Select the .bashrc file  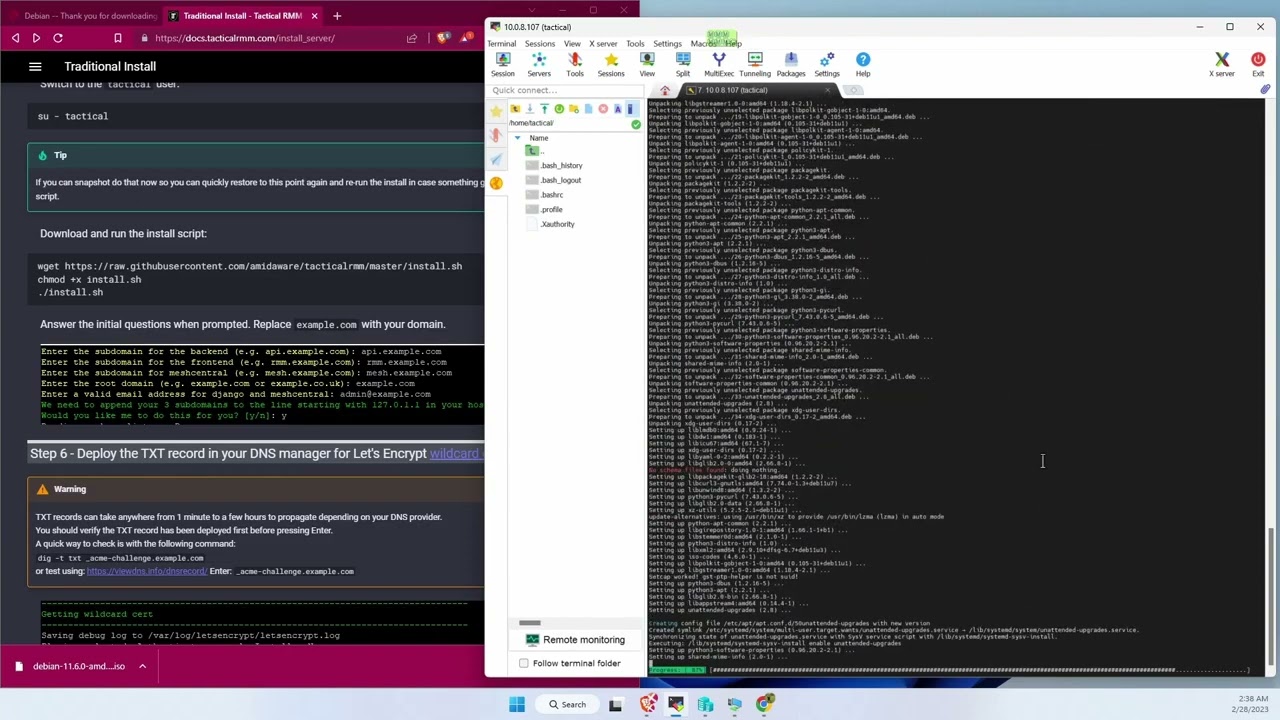tap(551, 195)
